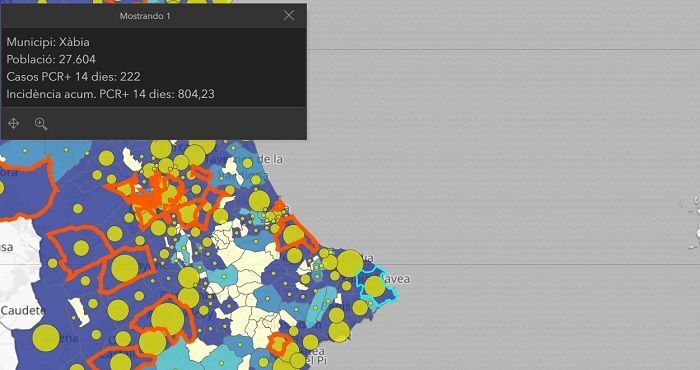The image size is (700, 370).
Task: Select 'Casos PCR+ 14 dies: 222' line
Action: (x=74, y=77)
